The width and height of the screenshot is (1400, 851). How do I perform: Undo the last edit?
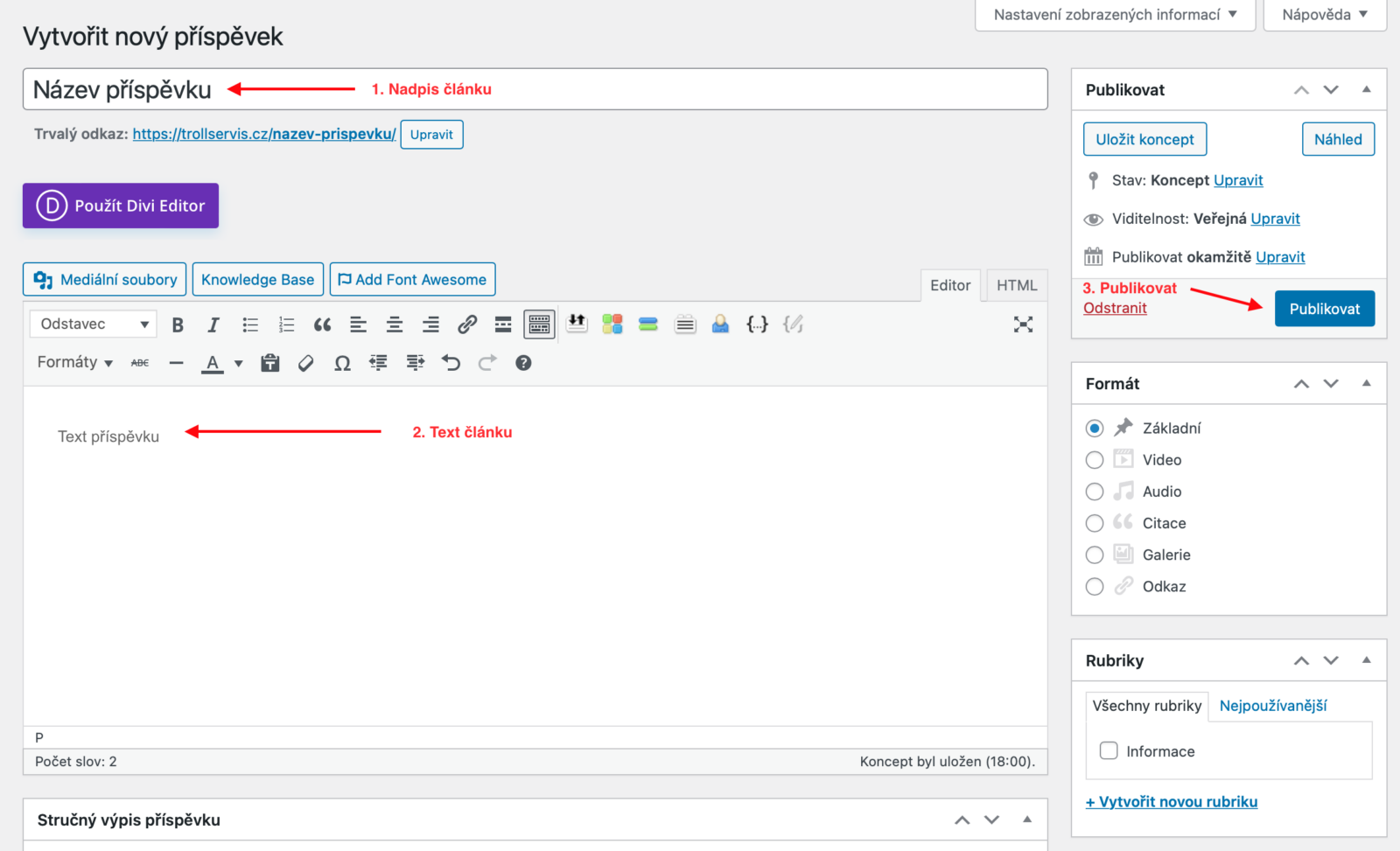(451, 363)
